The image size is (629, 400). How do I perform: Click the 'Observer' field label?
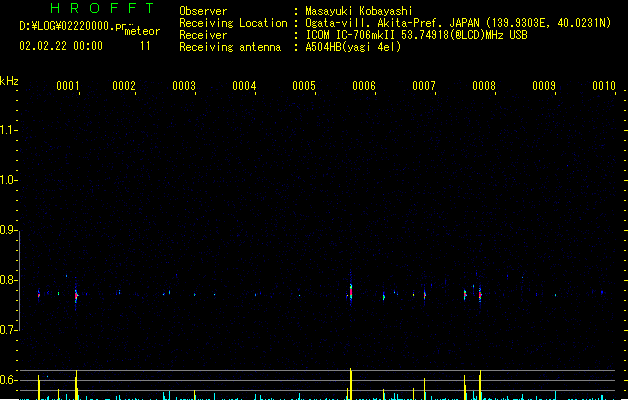203,11
